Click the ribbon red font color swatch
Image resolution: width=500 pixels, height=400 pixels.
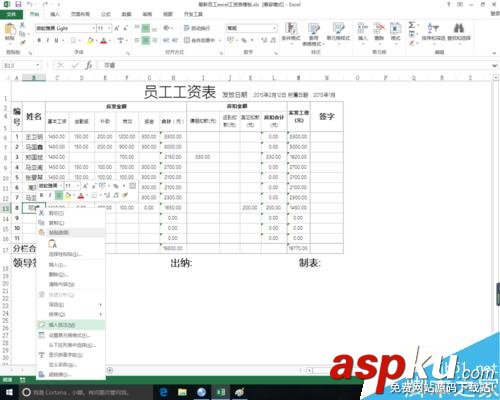pyautogui.click(x=104, y=41)
